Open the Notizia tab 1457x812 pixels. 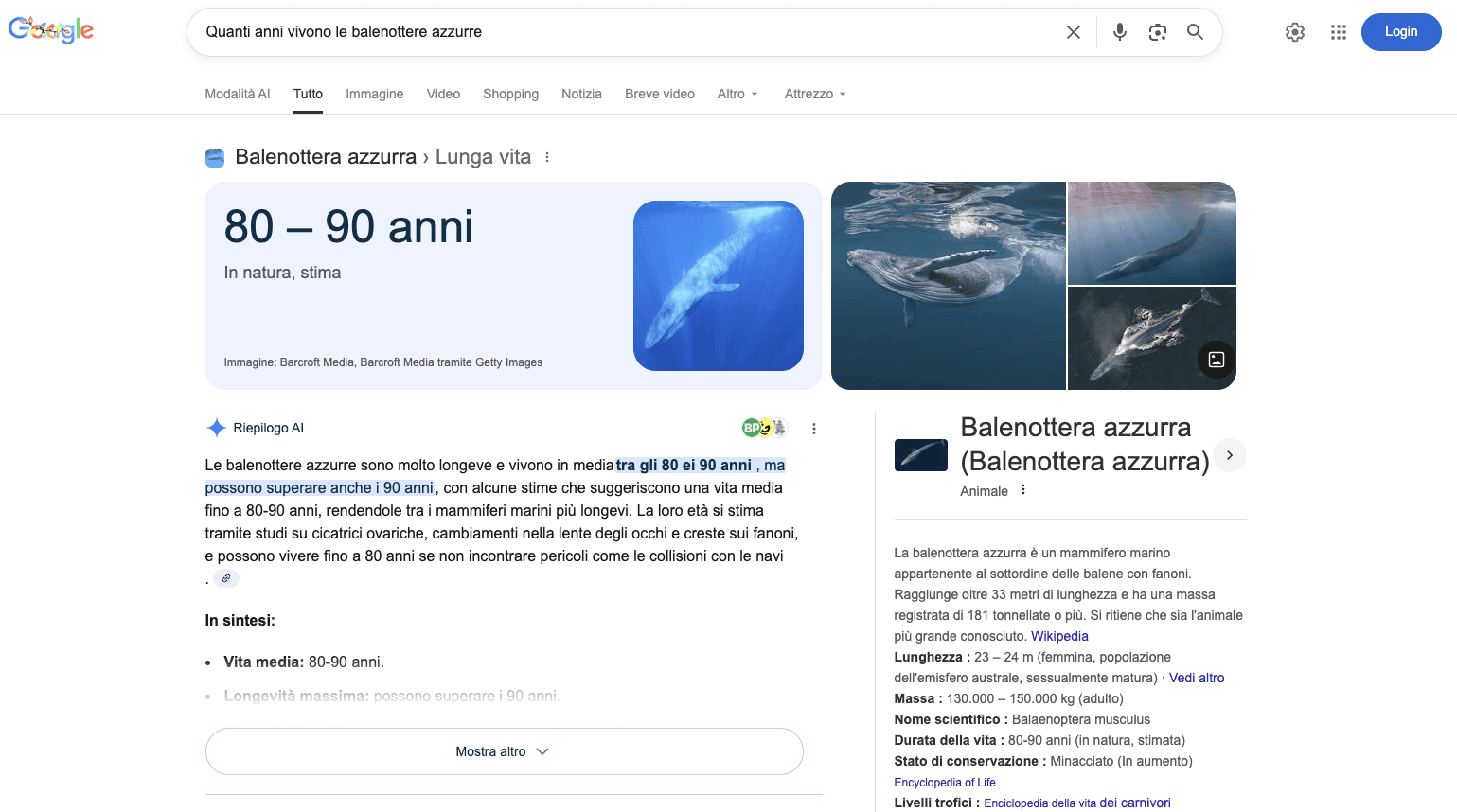(x=581, y=94)
